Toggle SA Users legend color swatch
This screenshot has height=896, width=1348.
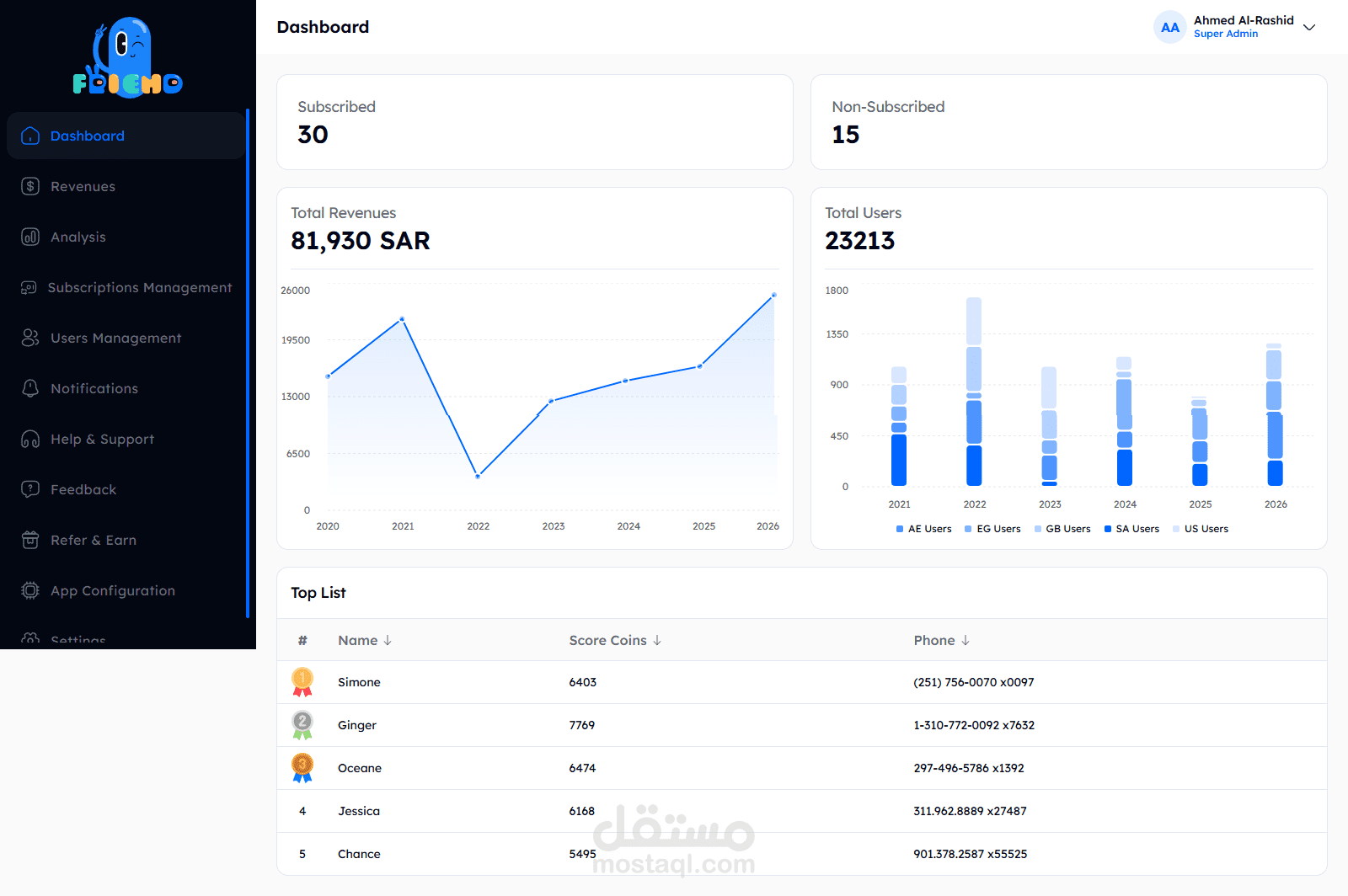1108,529
